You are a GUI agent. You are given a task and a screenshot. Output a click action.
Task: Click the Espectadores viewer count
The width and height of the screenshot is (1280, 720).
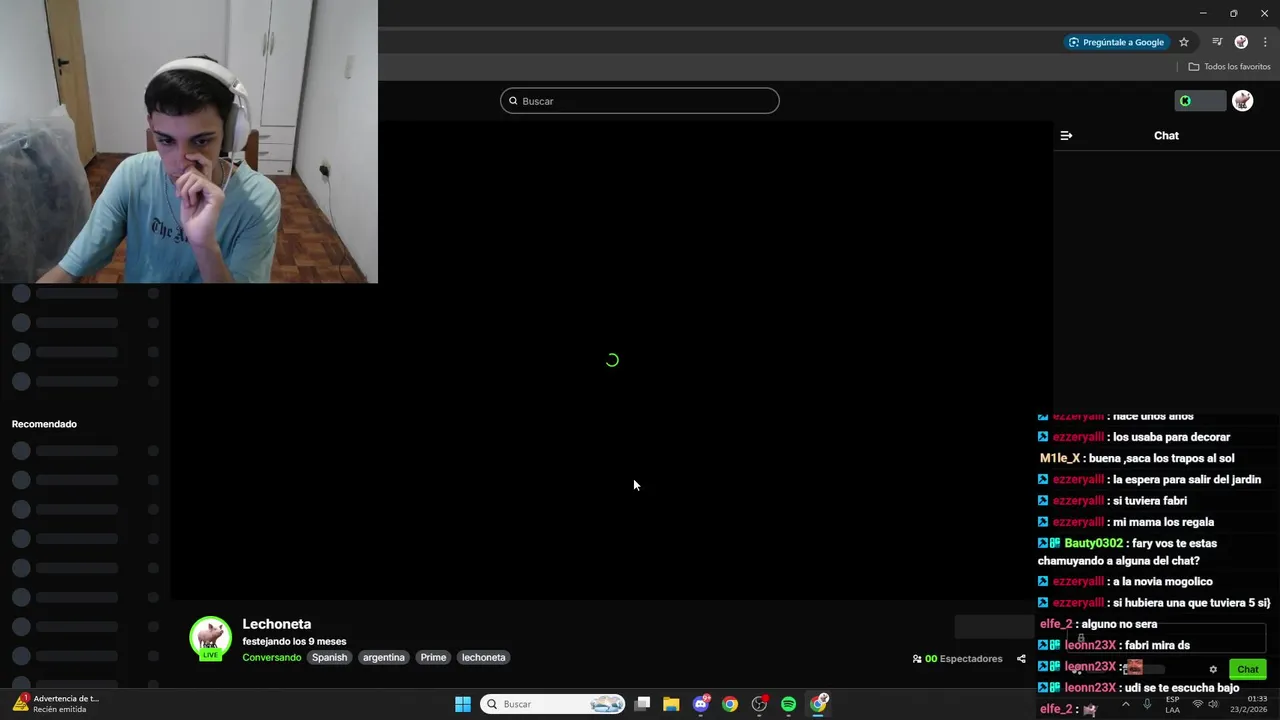(957, 659)
